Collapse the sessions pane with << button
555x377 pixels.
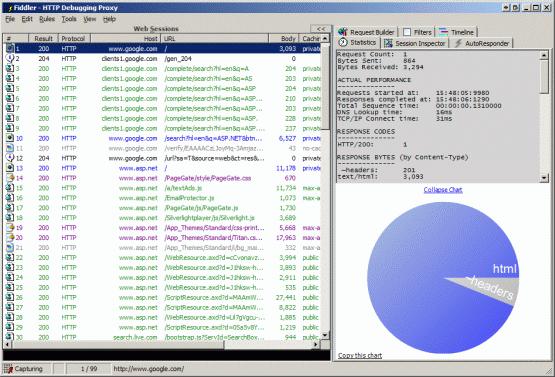click(x=321, y=29)
